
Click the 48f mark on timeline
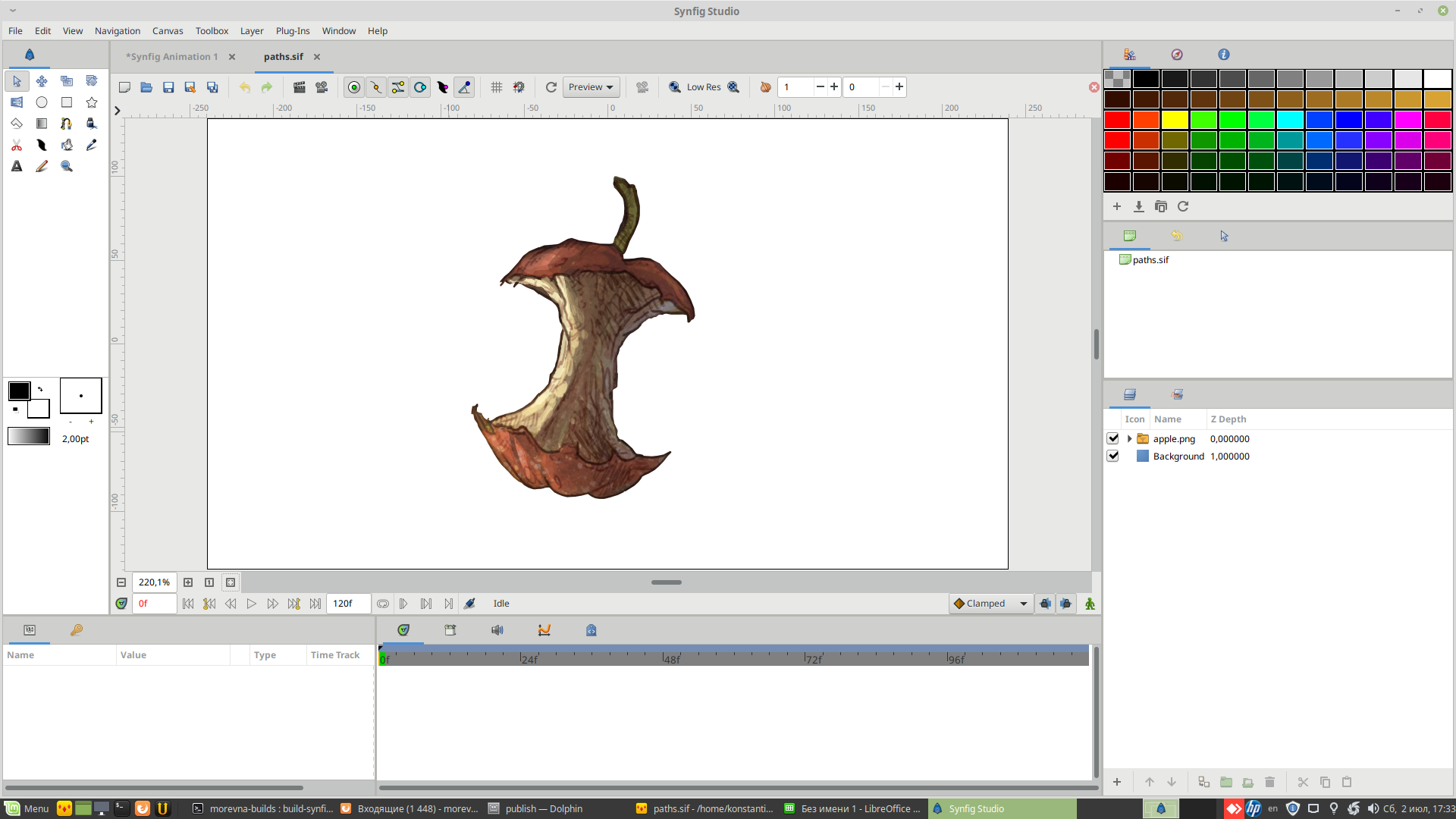[672, 660]
